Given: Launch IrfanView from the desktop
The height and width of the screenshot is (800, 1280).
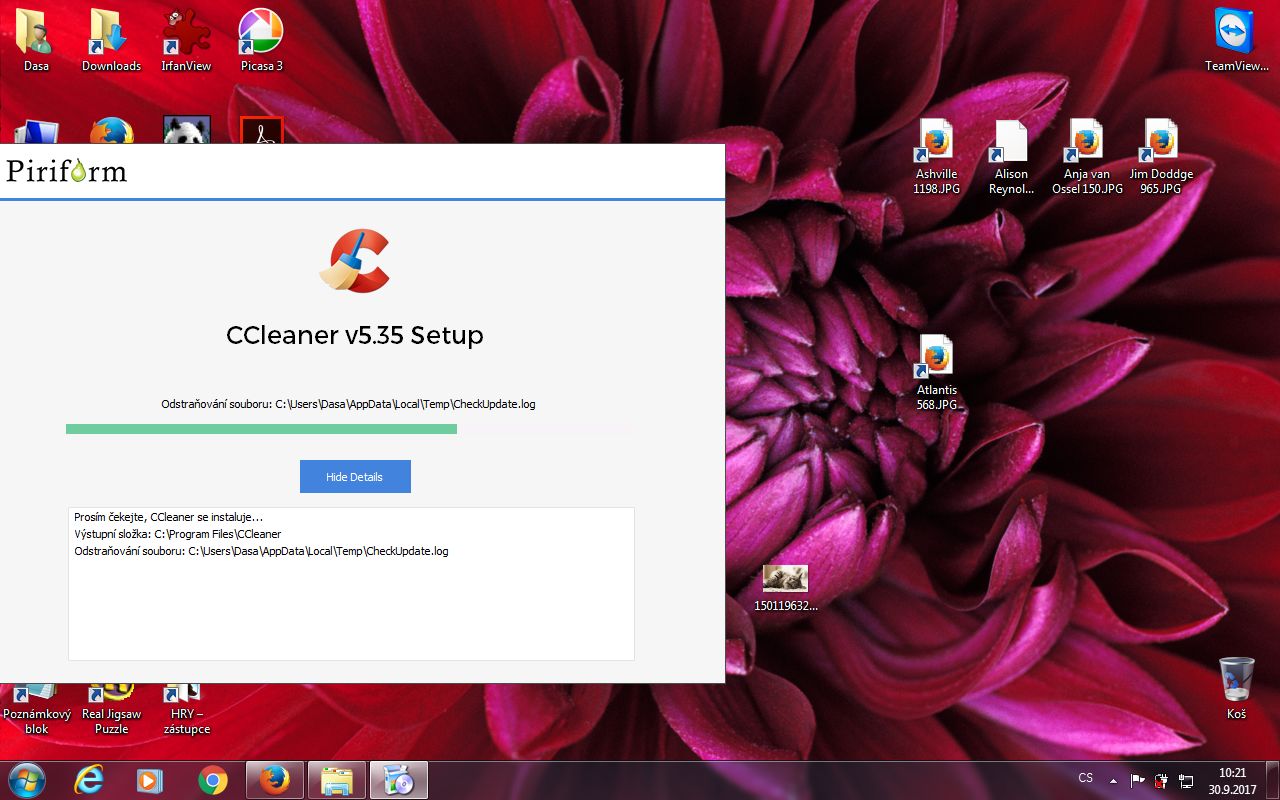Looking at the screenshot, I should point(186,40).
